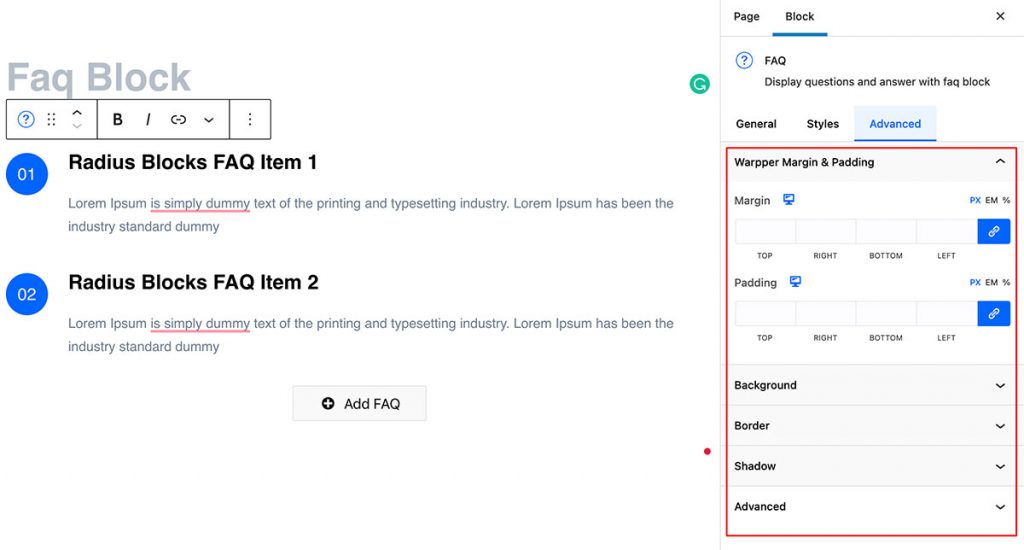Toggle bold formatting
Viewport: 1024px width, 550px height.
point(118,120)
